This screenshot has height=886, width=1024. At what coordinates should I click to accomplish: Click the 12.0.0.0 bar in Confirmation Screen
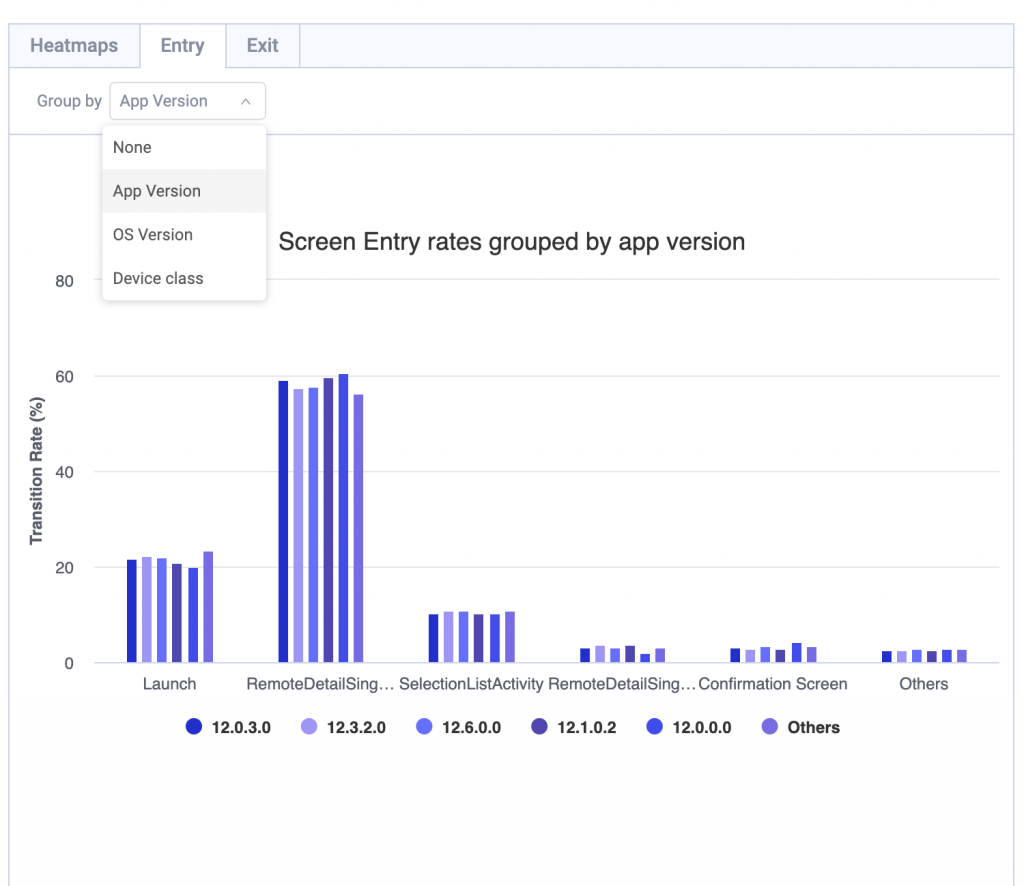click(x=797, y=653)
